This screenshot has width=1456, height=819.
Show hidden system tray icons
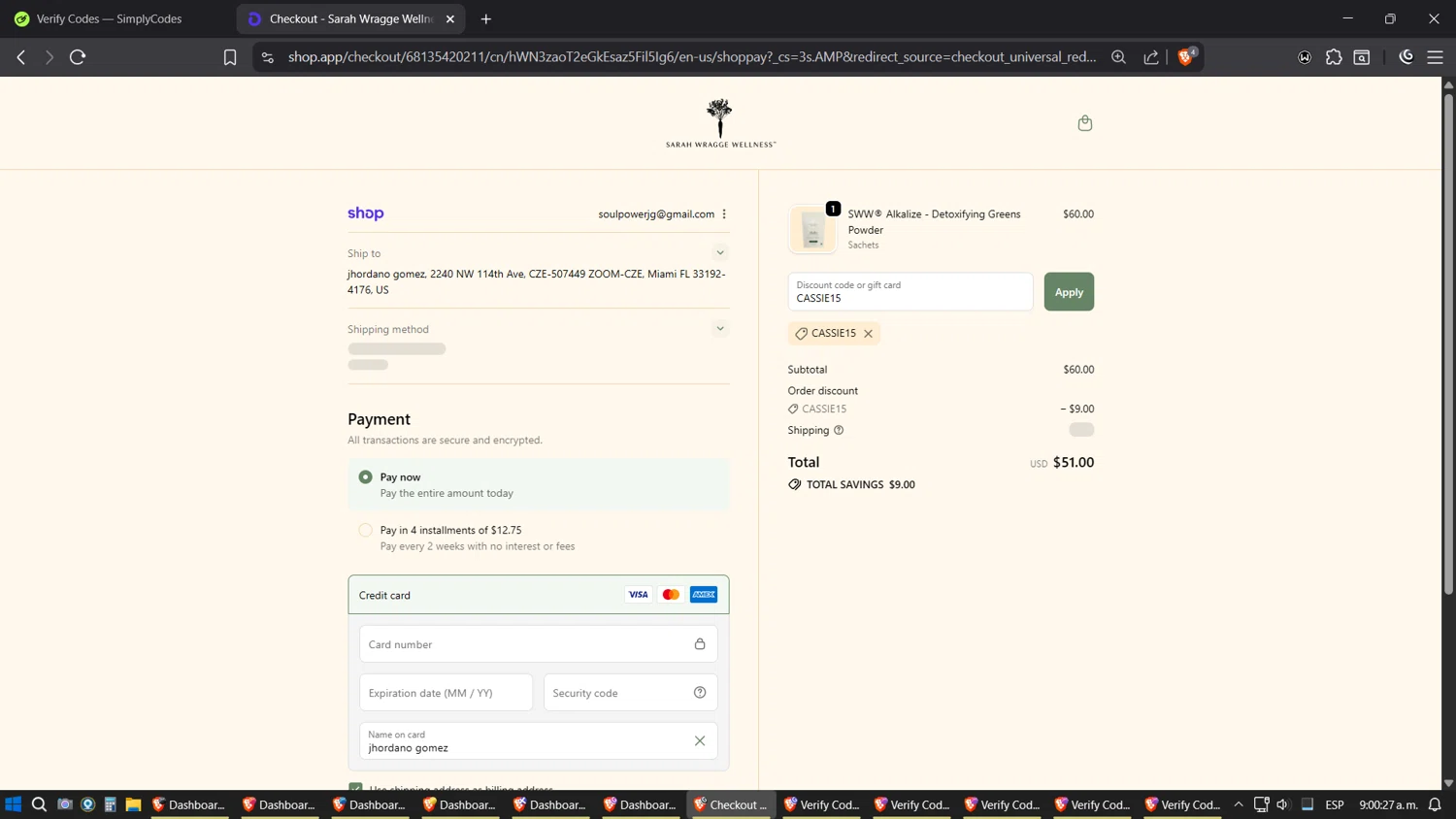(1239, 804)
